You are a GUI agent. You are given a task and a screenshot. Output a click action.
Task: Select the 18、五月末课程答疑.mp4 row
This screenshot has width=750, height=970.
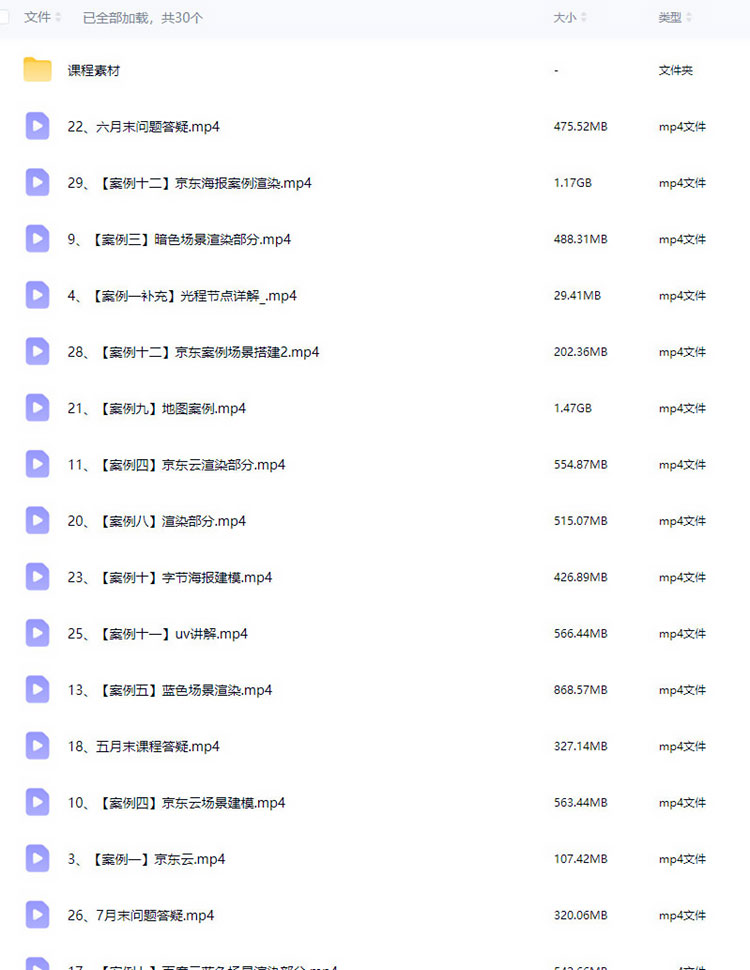[375, 746]
